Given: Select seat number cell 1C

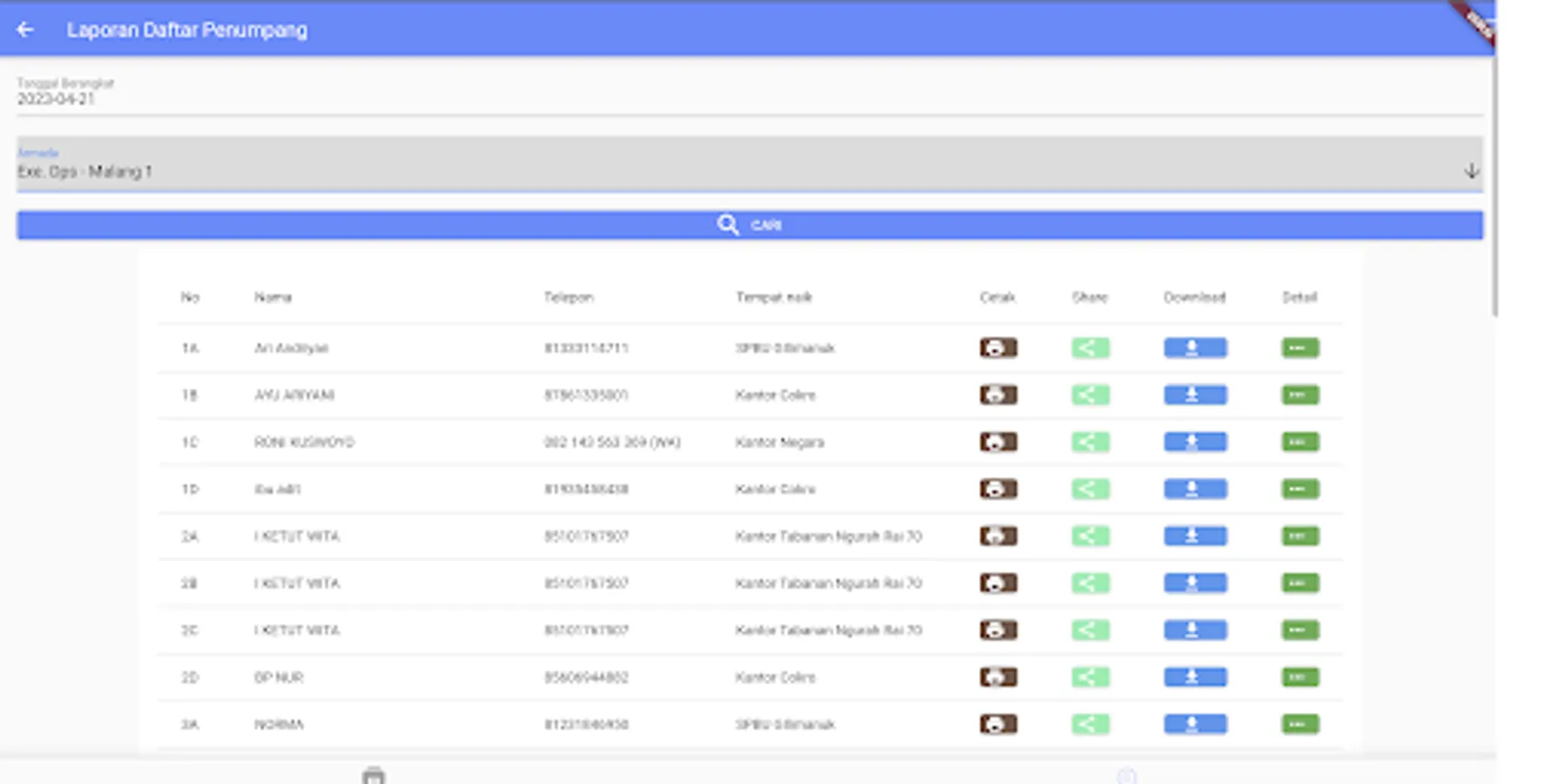Looking at the screenshot, I should coord(190,443).
